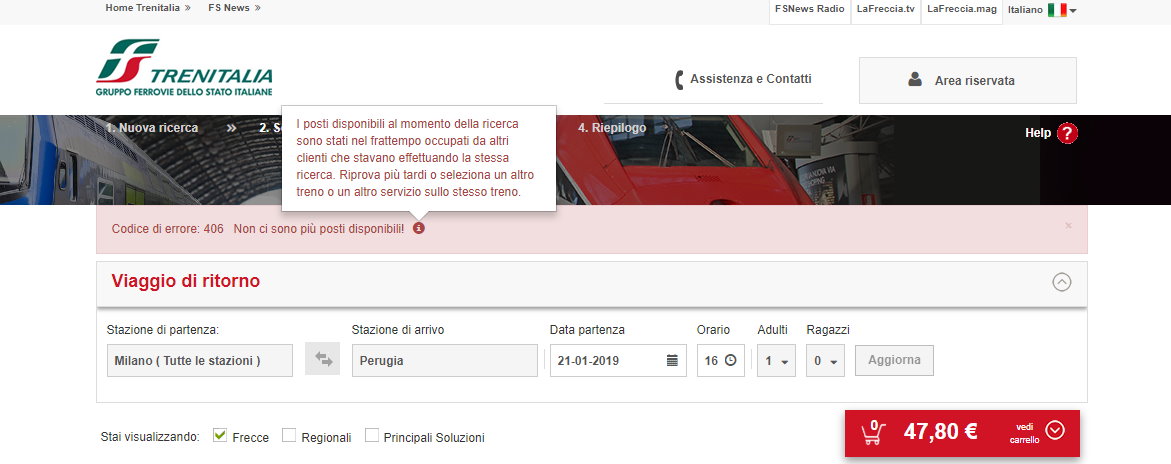Click the Area riservata user icon
1171x464 pixels.
click(x=915, y=79)
